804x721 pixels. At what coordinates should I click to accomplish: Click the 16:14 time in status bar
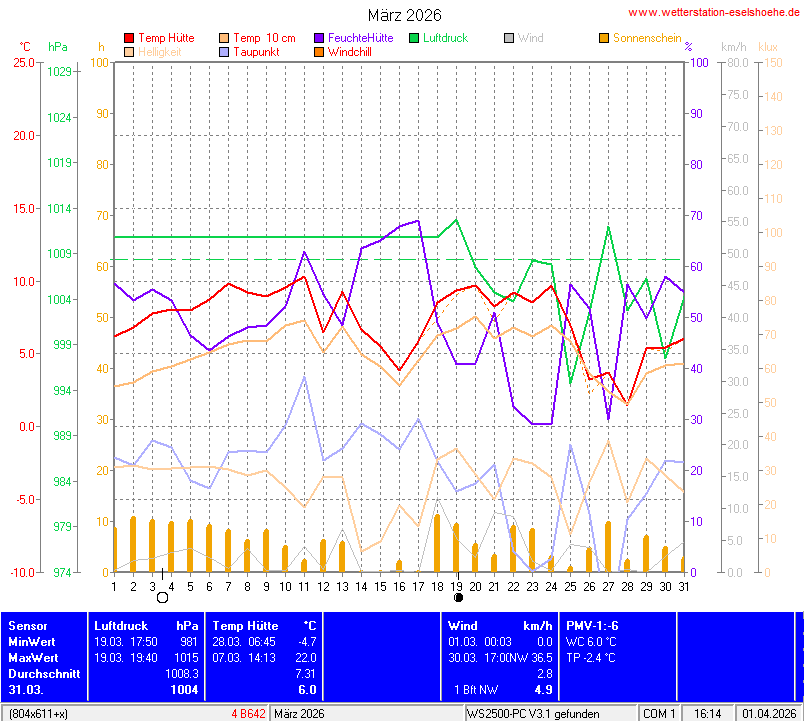tap(708, 714)
